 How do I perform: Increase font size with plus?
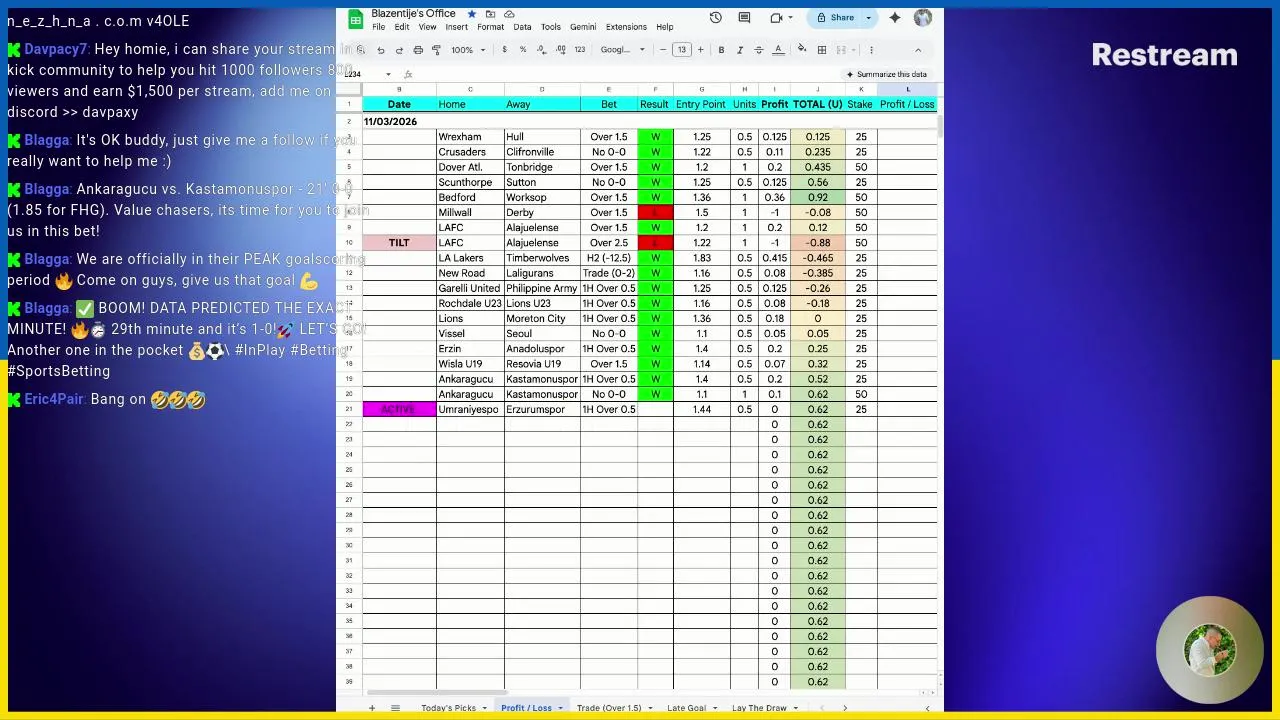point(700,50)
